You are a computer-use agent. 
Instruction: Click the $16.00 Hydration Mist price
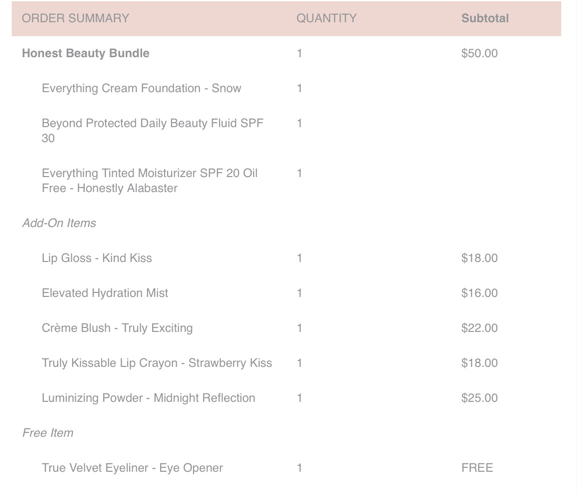479,293
